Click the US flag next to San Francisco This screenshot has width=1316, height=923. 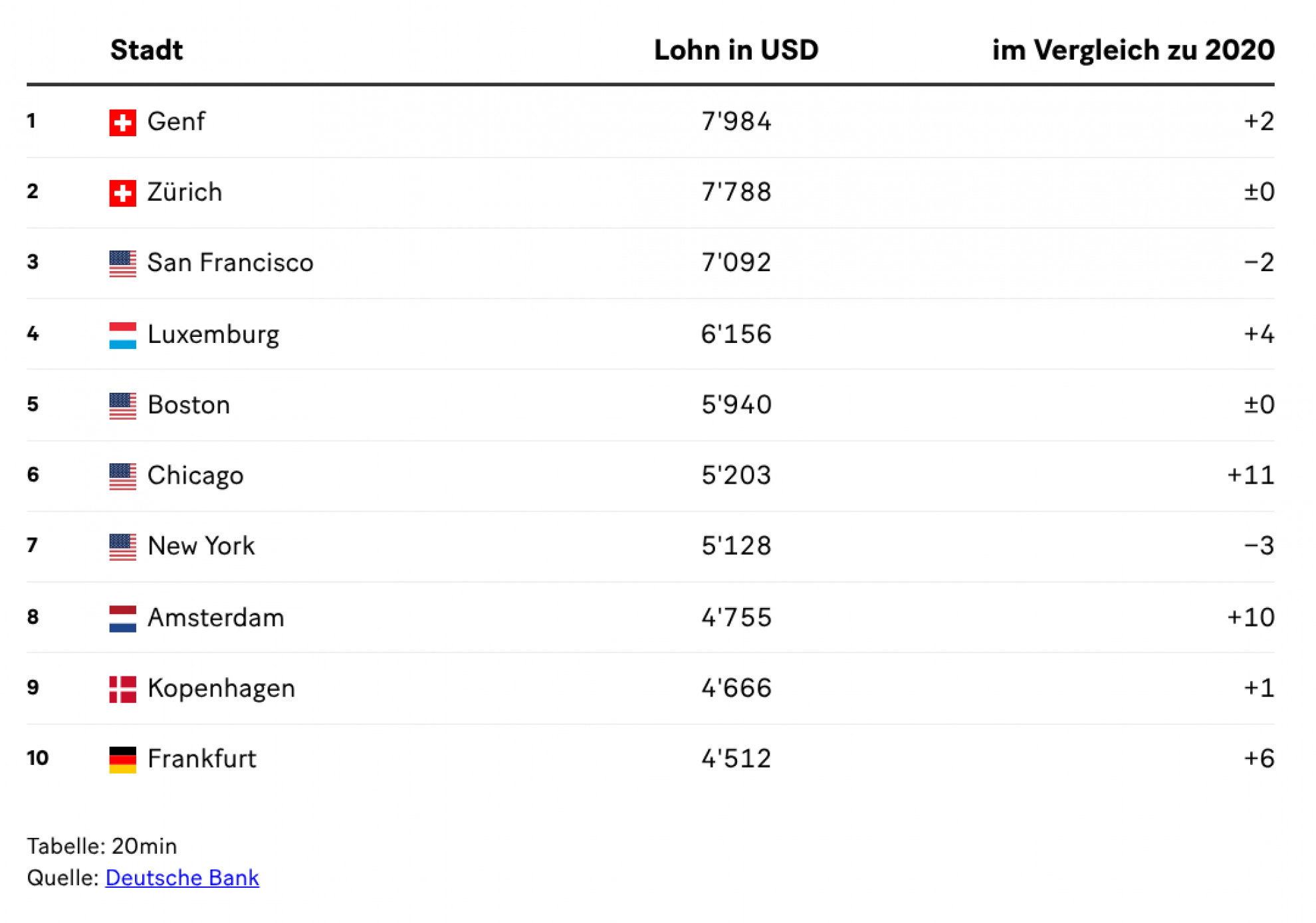tap(123, 263)
